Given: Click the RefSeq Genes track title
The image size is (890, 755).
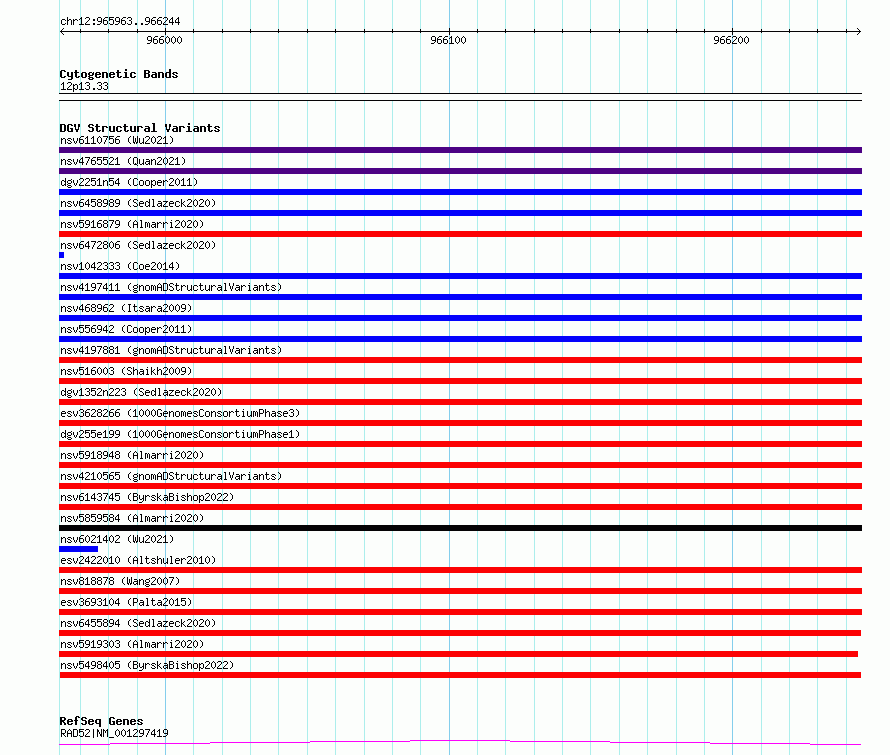Looking at the screenshot, I should point(101,721).
